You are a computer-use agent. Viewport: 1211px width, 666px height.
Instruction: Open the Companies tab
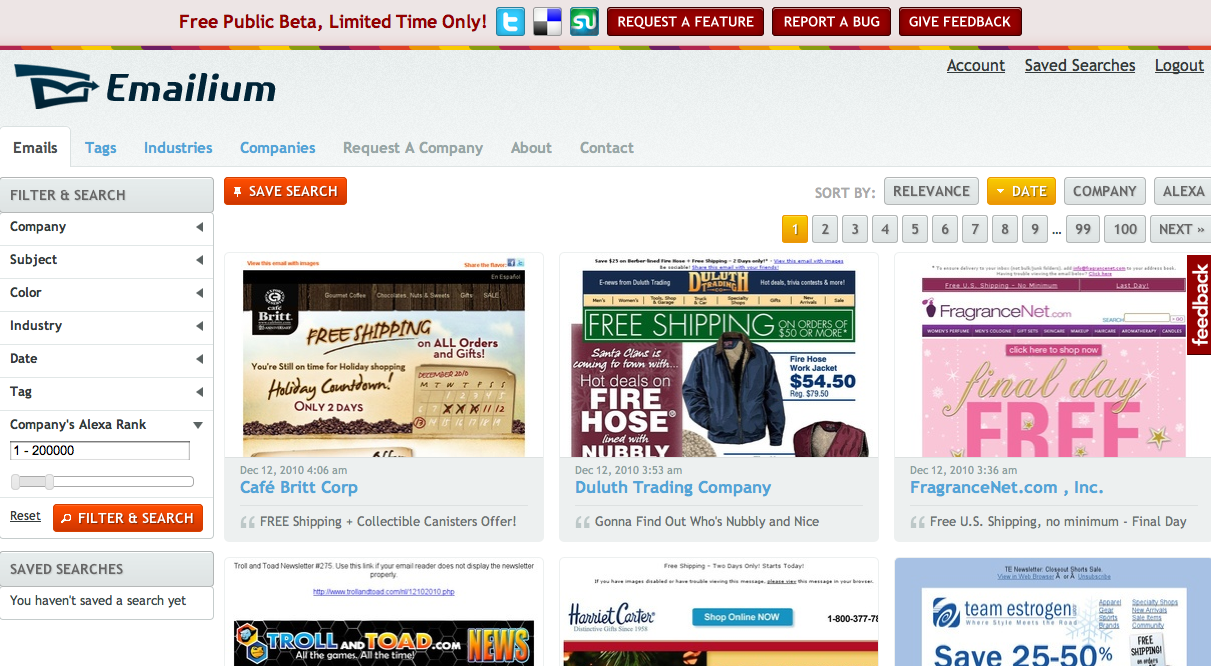coord(278,147)
